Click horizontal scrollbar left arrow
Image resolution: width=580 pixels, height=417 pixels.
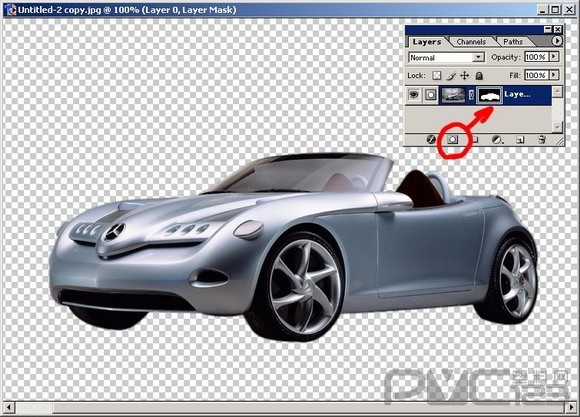(x=9, y=407)
